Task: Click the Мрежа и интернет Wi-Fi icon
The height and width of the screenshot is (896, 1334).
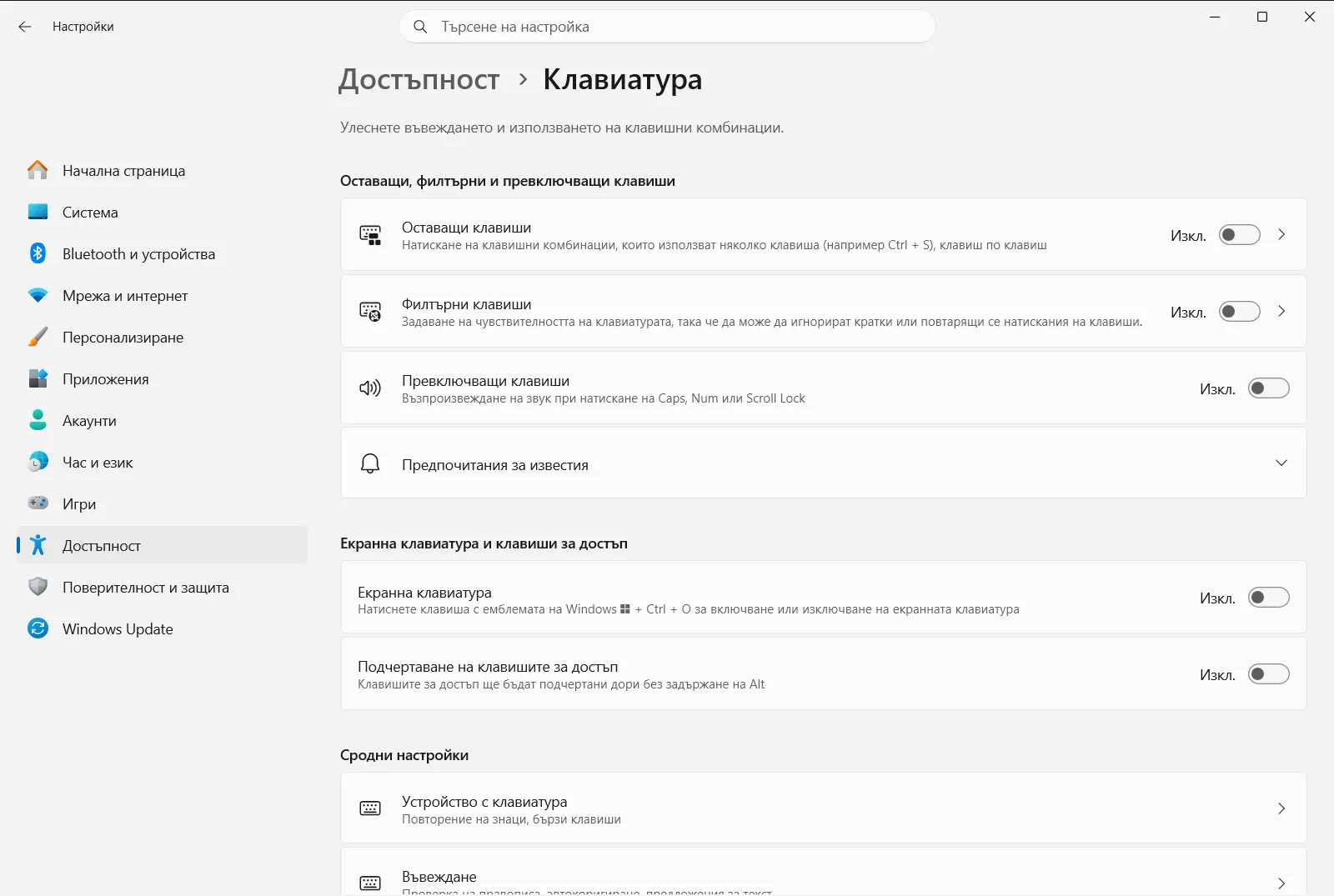Action: [38, 295]
